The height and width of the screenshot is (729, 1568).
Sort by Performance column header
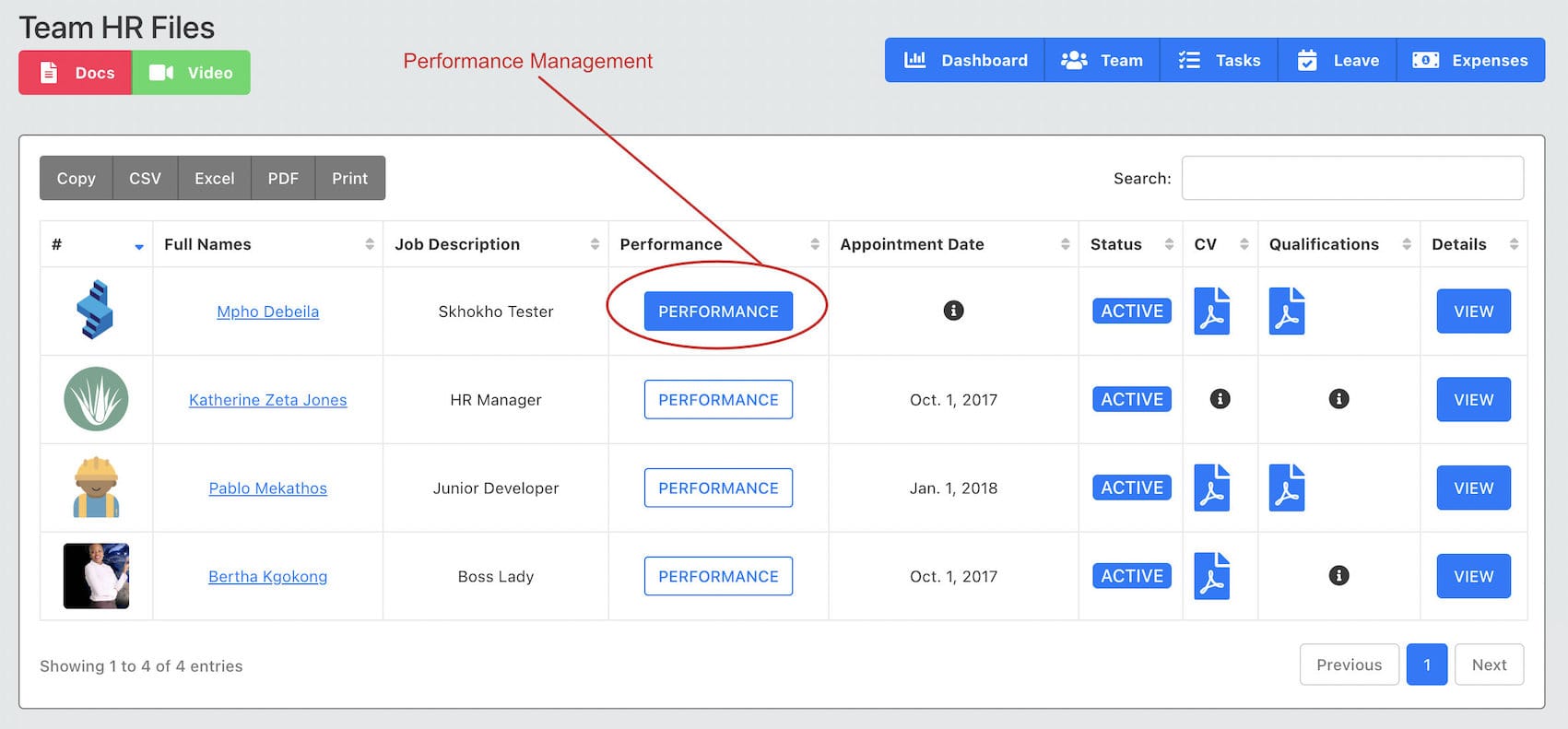[718, 244]
